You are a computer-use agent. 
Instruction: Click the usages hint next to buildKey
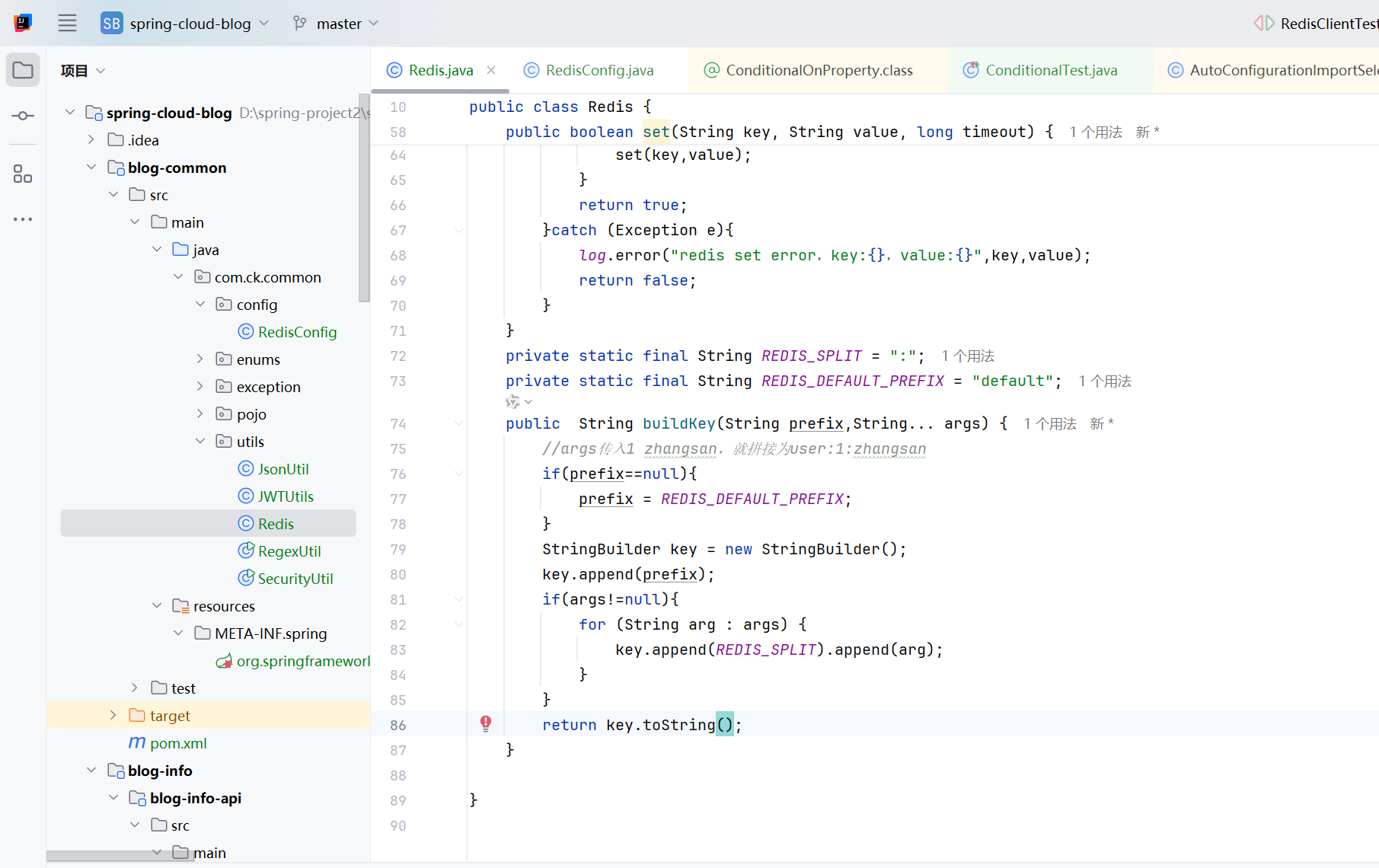tap(1050, 423)
